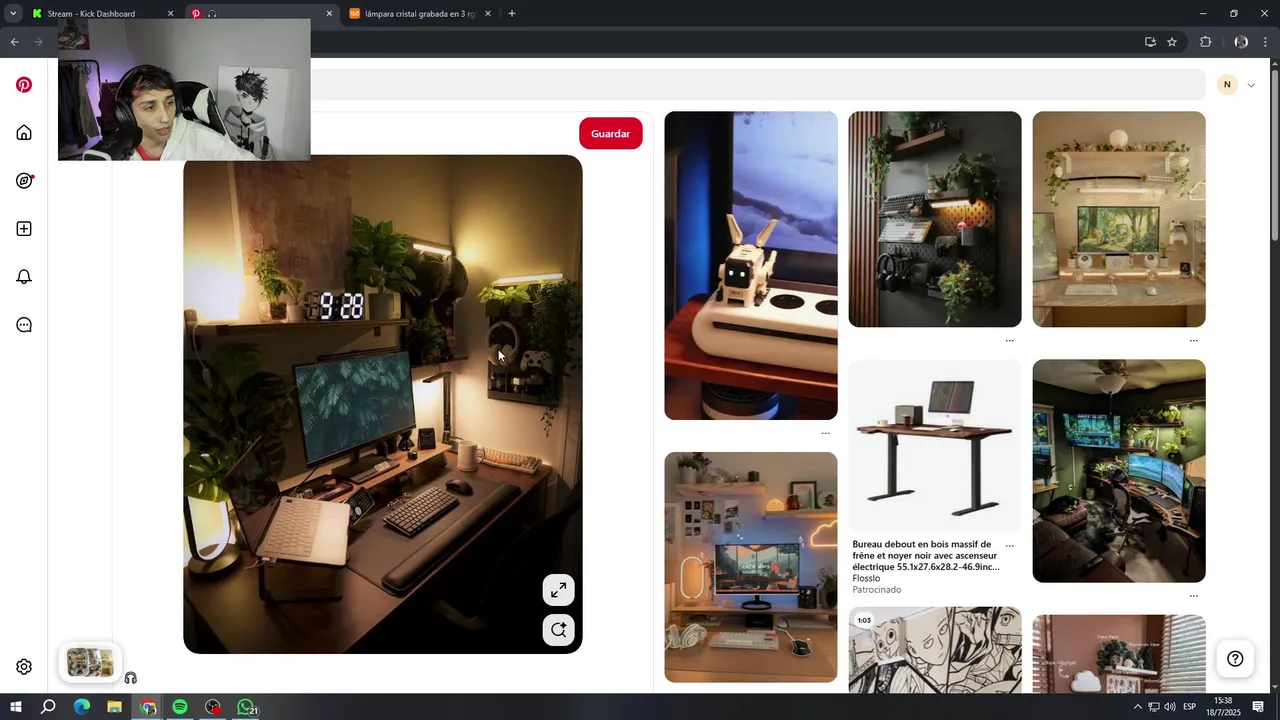Open the Windows notification center

click(1259, 707)
